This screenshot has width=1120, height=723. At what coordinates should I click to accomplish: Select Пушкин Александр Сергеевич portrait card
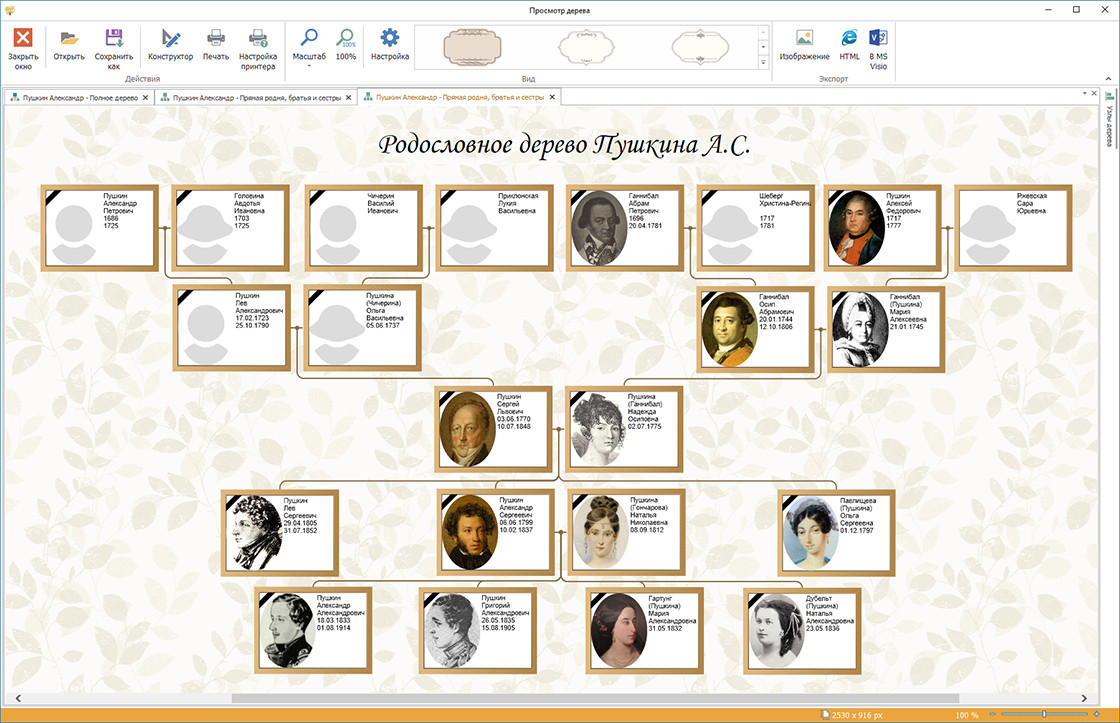495,532
